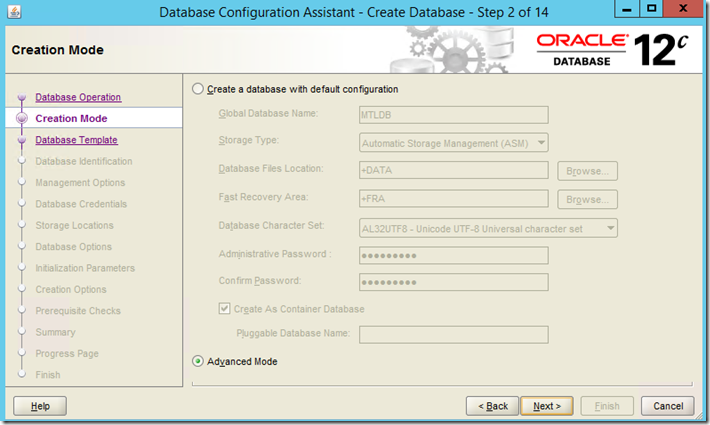This screenshot has height=425, width=710.
Task: Go back with the Back button
Action: [493, 406]
